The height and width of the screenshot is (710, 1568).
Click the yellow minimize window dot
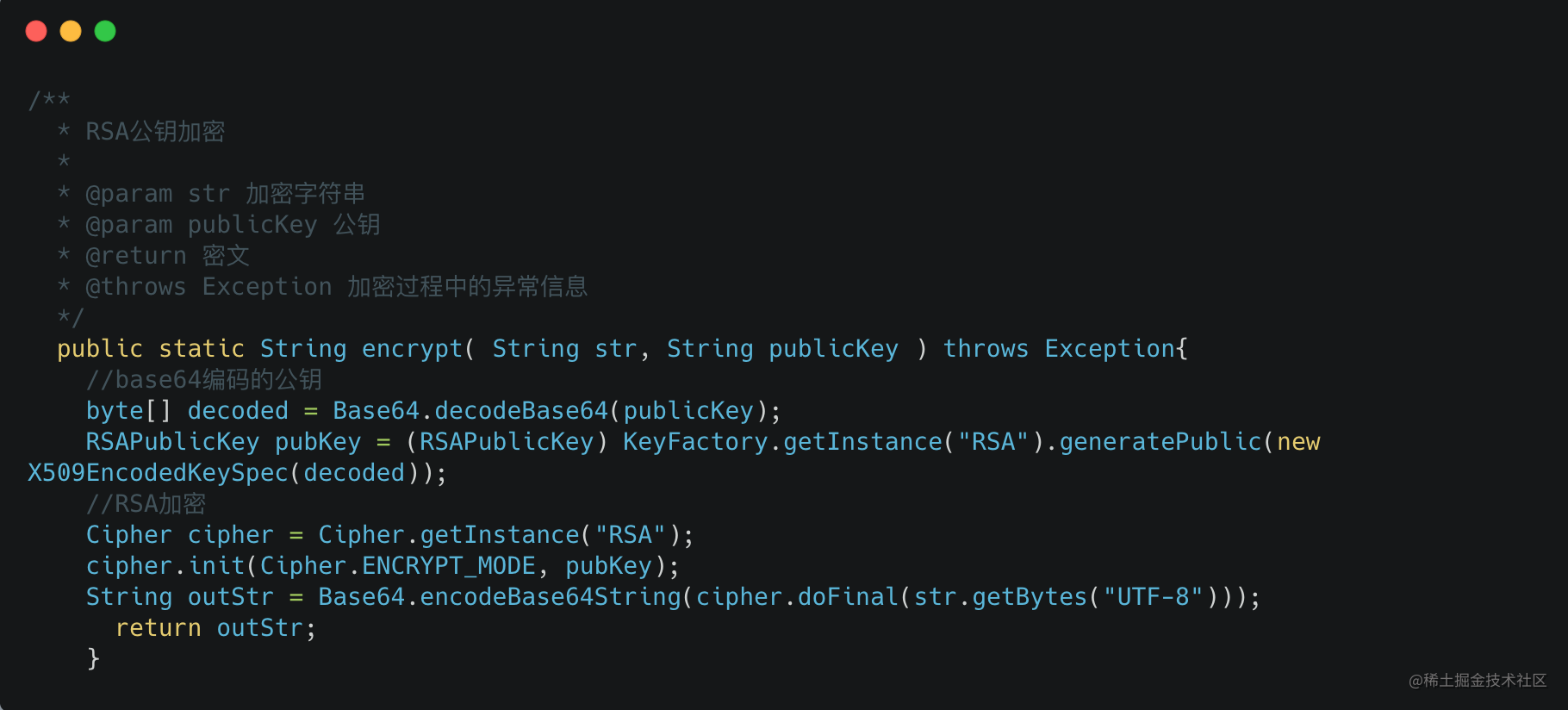71,31
